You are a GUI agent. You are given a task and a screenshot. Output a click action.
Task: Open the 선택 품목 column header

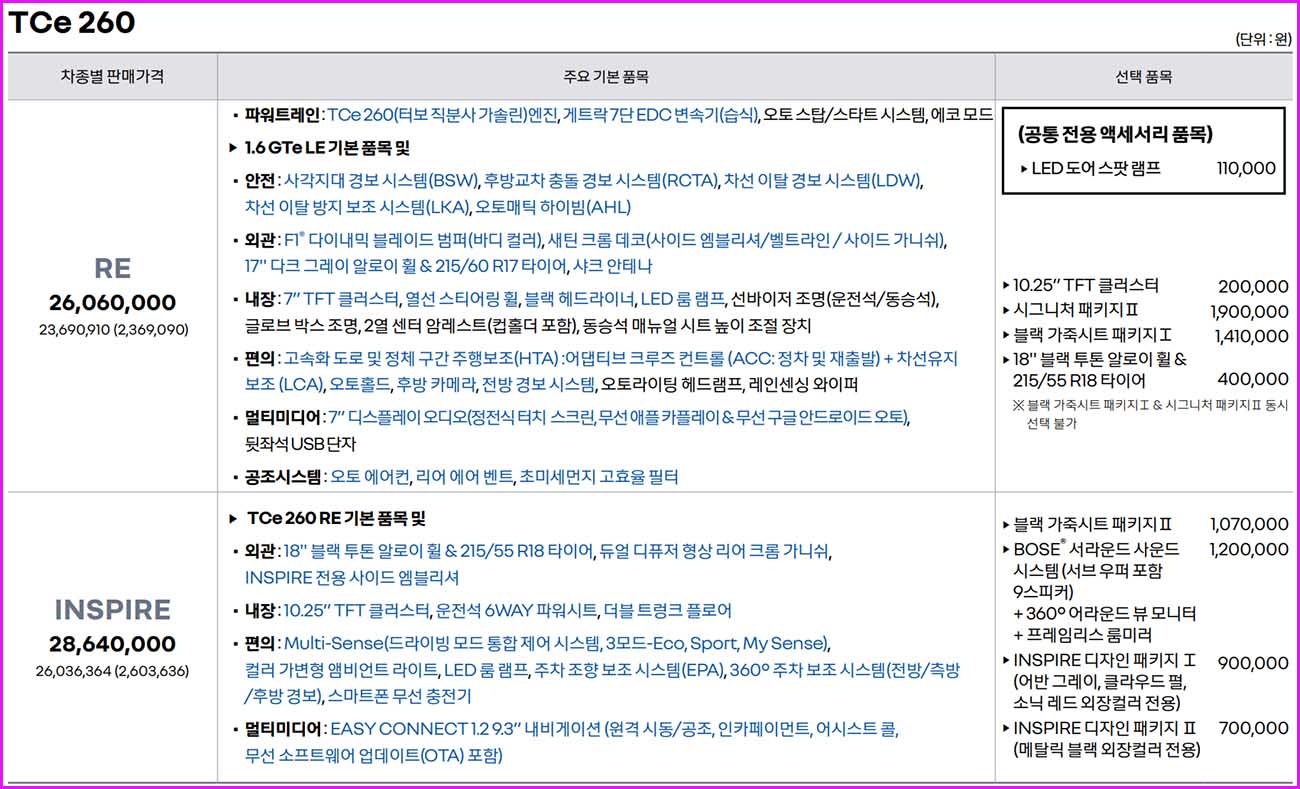coord(1144,76)
